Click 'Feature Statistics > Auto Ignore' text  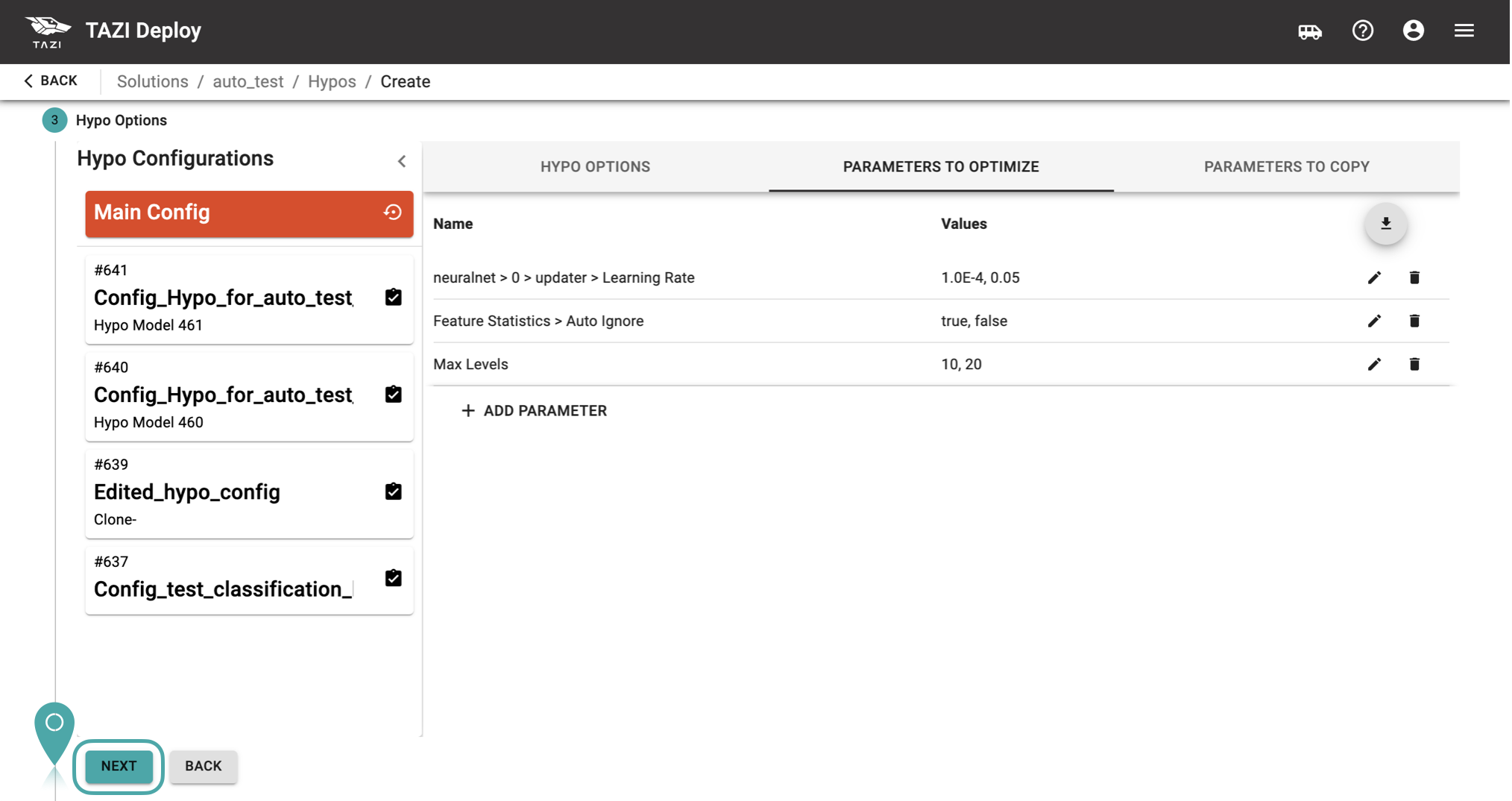[538, 321]
